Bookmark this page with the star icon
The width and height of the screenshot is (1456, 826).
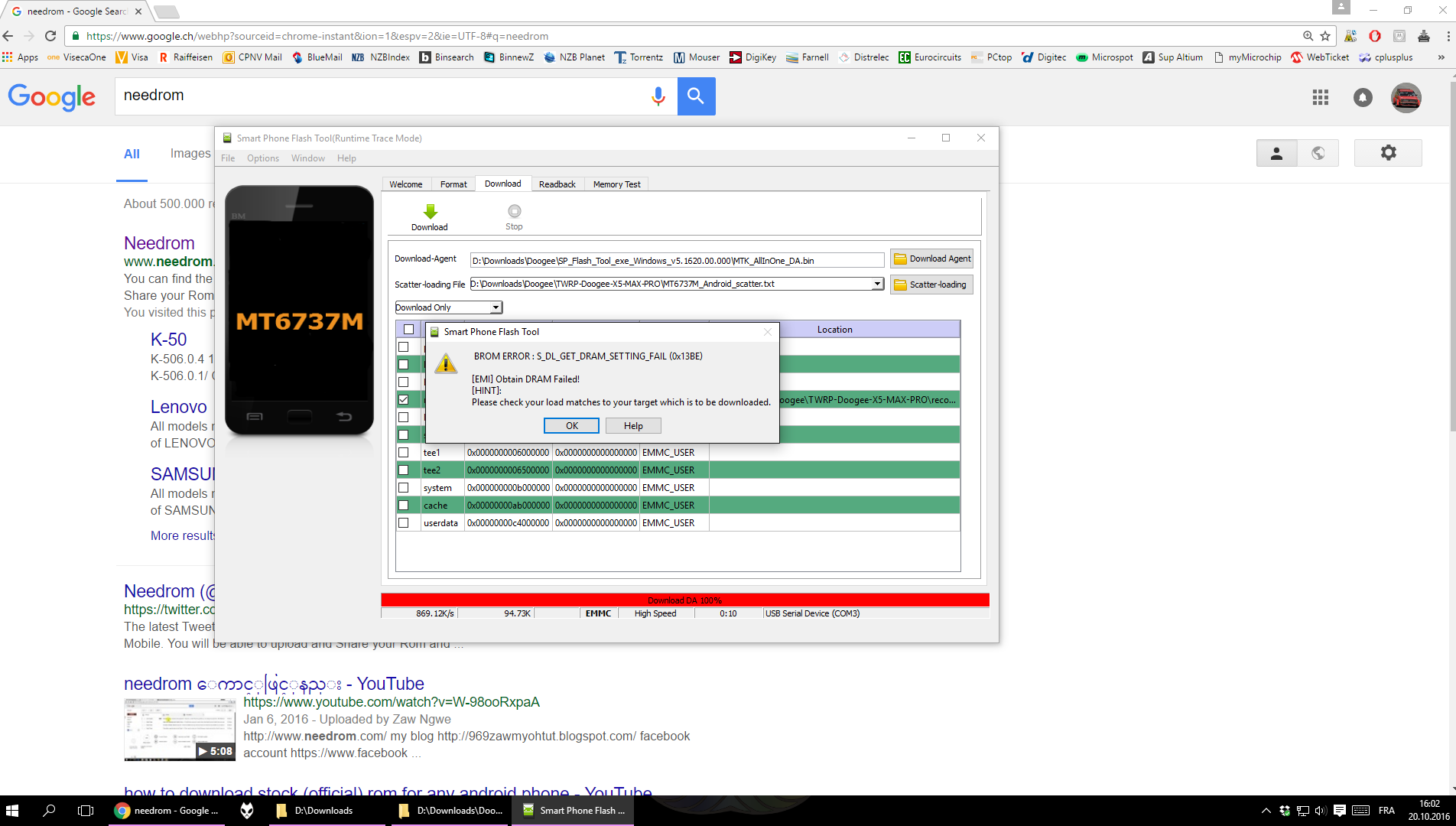tap(1325, 36)
